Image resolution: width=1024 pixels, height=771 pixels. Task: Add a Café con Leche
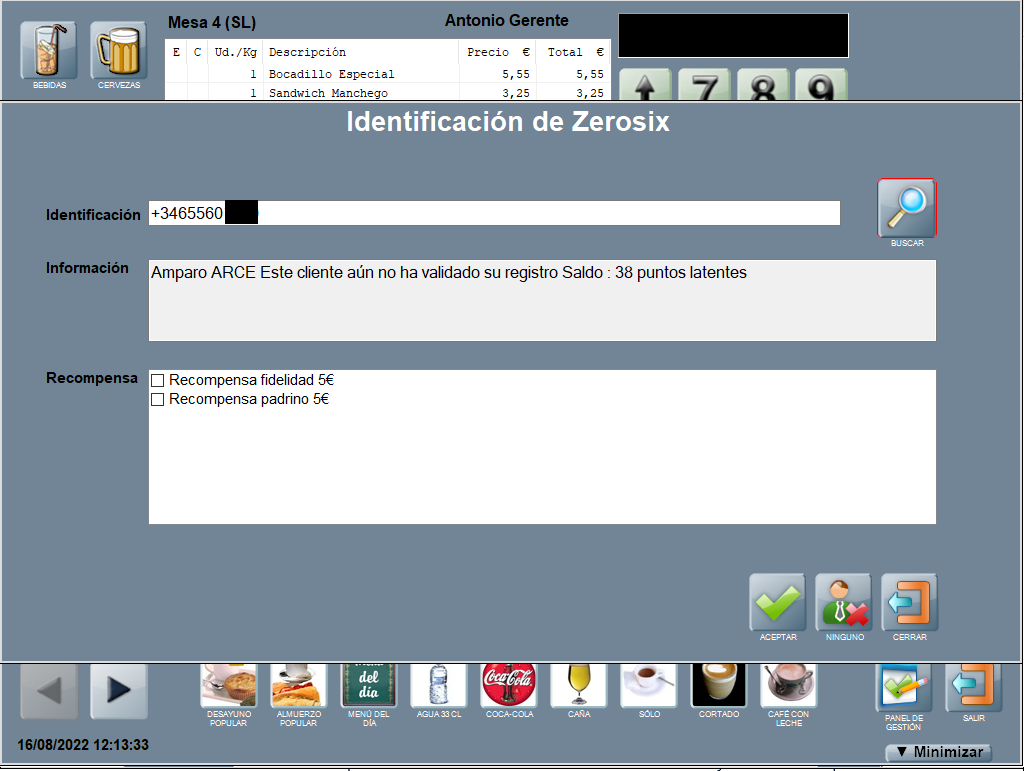[x=788, y=686]
